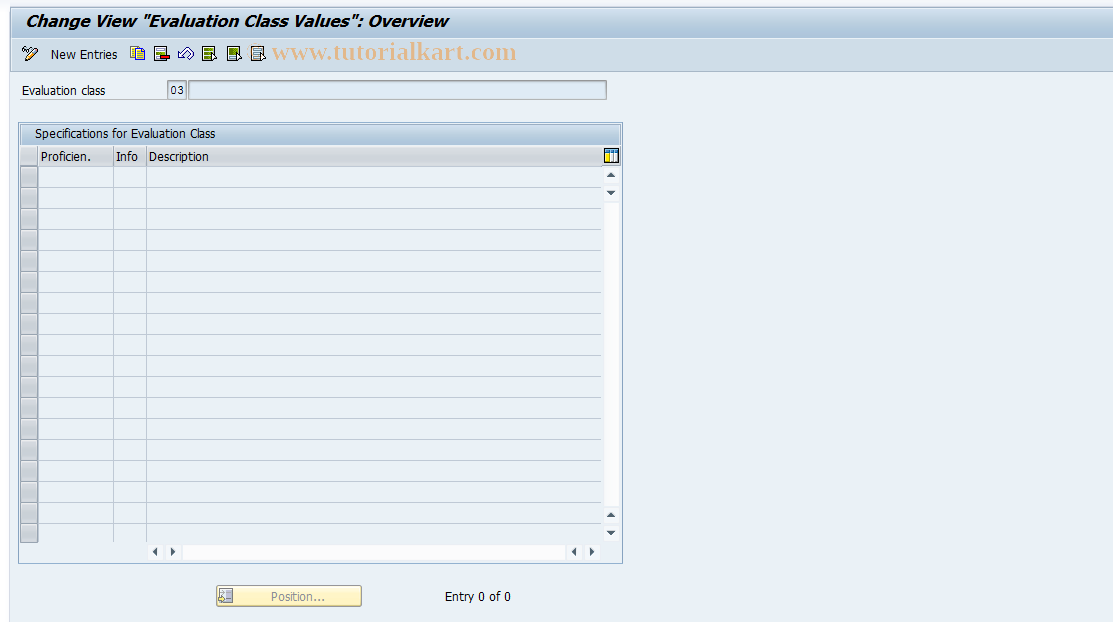
Task: Click the Delete row icon
Action: 162,54
